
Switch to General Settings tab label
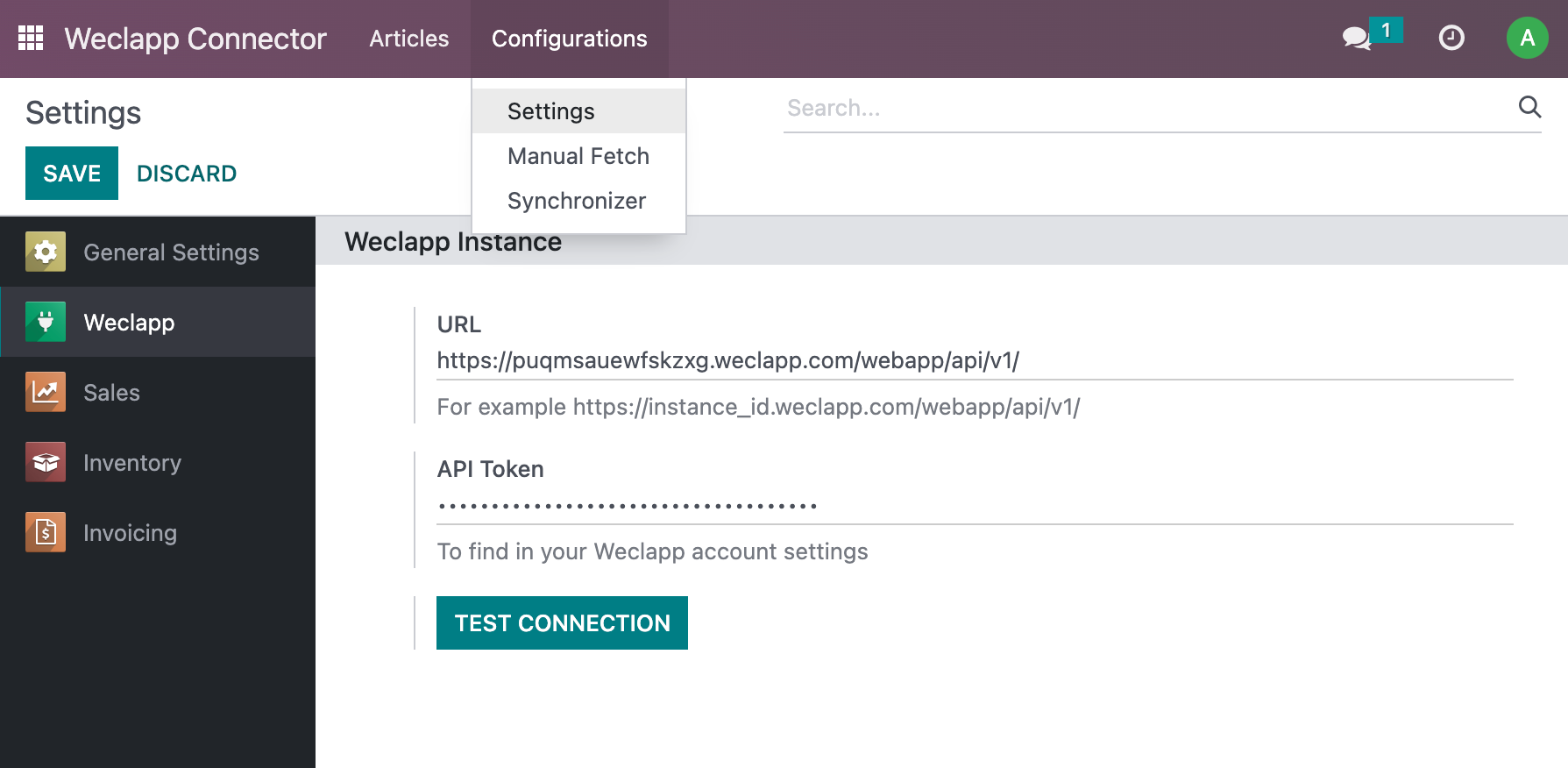172,252
